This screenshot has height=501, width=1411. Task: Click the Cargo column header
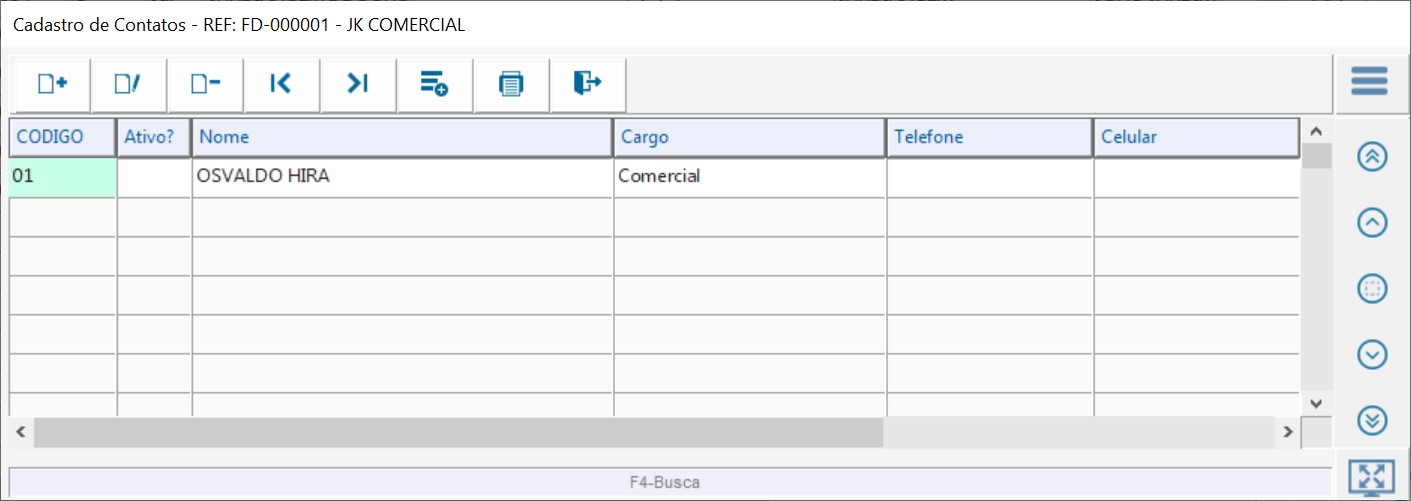click(749, 138)
